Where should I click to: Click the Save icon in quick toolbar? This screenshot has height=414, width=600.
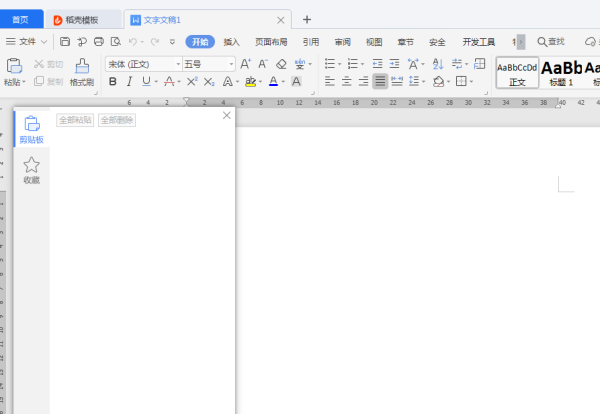click(x=65, y=41)
